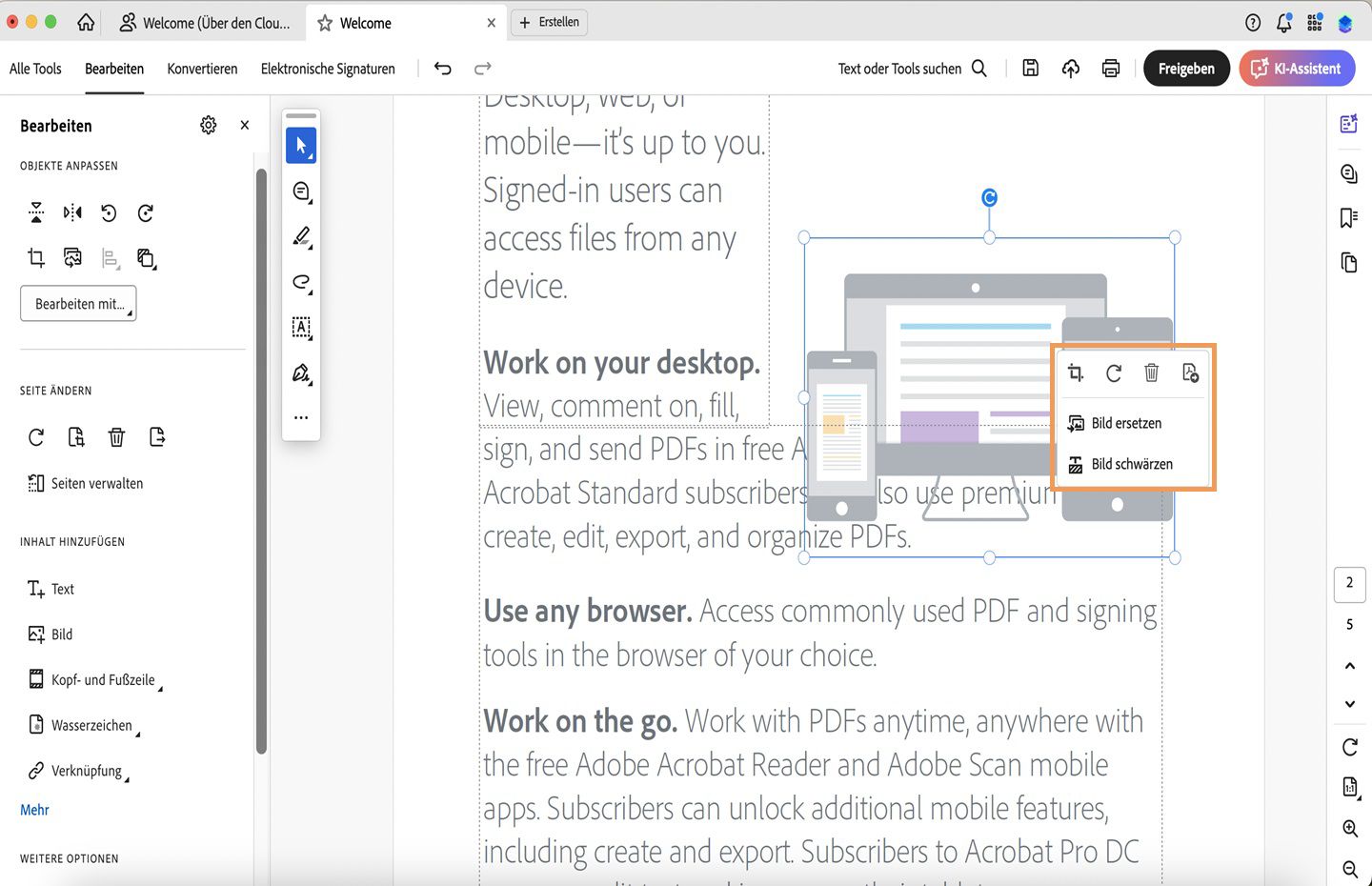
Task: Mirror the selected image horizontally
Action: click(x=71, y=212)
